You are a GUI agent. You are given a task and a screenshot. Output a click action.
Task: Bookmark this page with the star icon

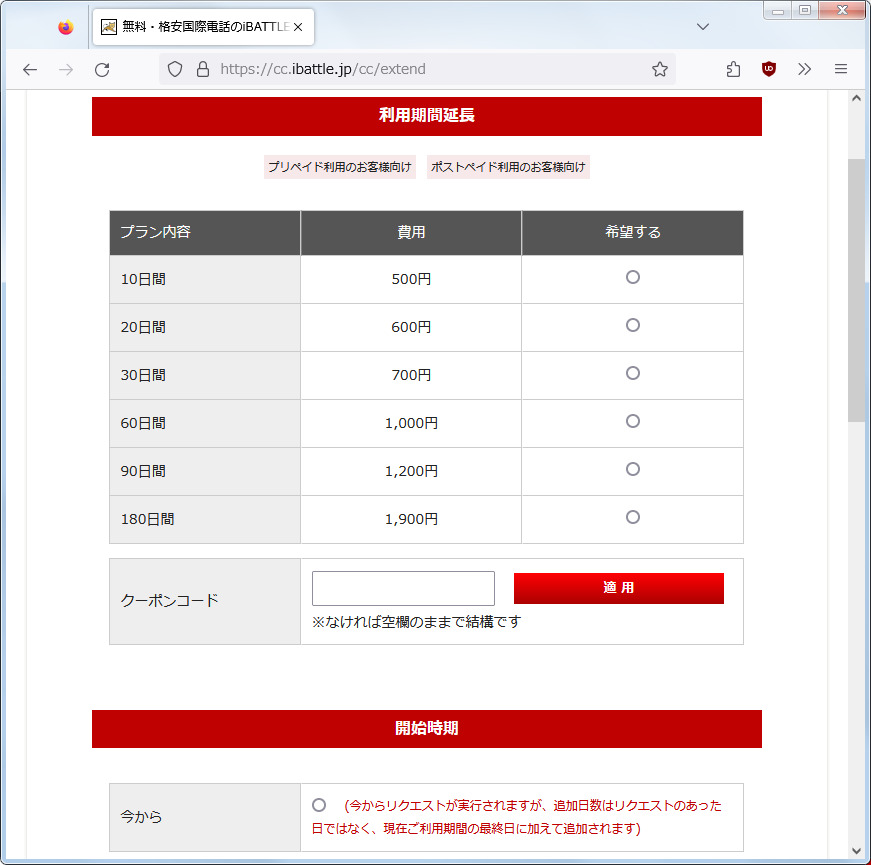point(659,69)
